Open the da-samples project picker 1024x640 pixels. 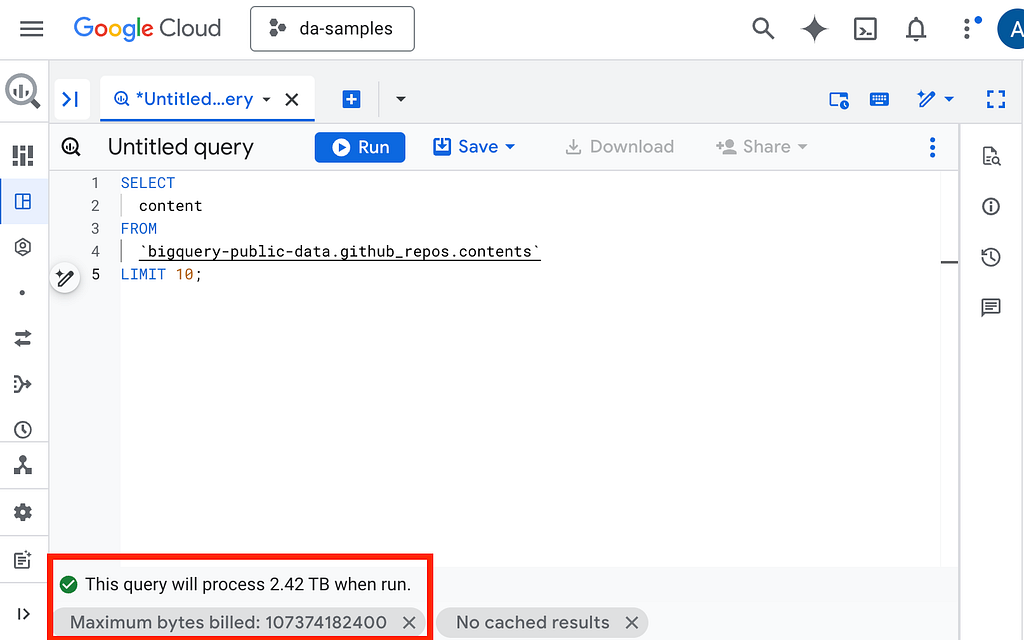[x=332, y=29]
